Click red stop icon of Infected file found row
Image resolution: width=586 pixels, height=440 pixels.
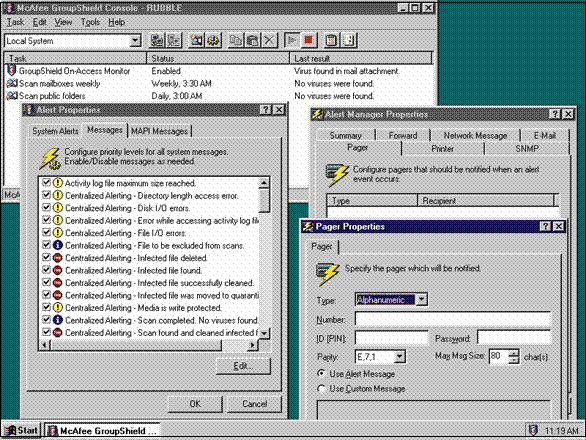pyautogui.click(x=57, y=270)
